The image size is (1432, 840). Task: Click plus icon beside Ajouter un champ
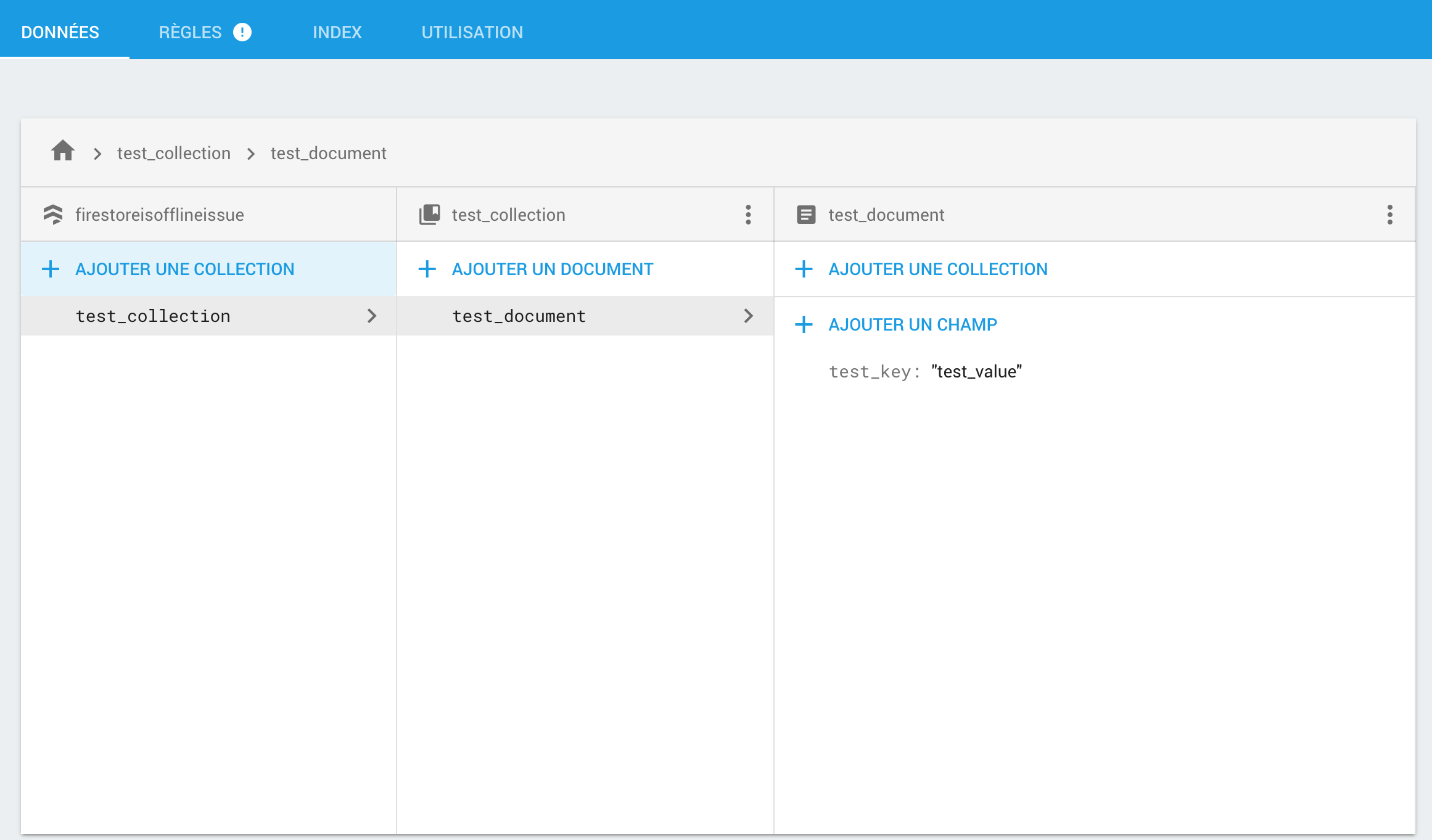[804, 324]
